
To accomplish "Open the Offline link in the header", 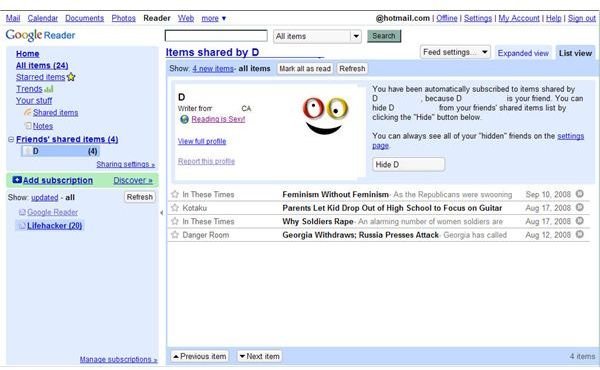I will [447, 18].
